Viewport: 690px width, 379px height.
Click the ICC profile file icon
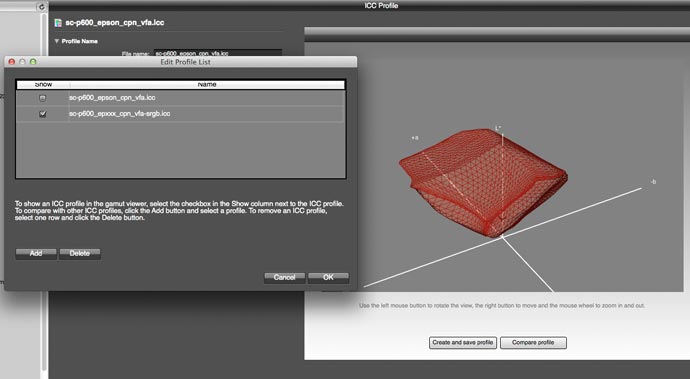click(58, 23)
